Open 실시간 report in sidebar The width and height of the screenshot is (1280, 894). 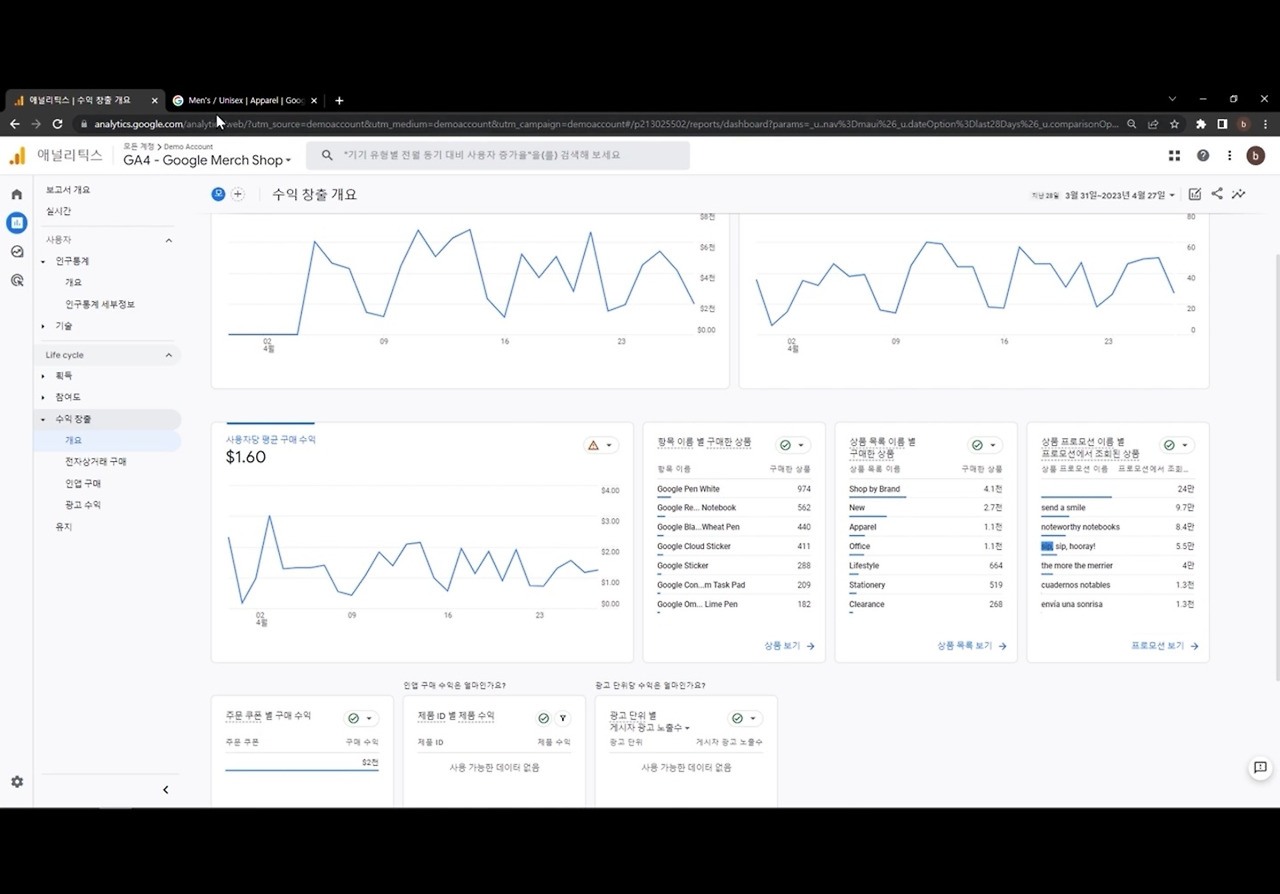[58, 211]
